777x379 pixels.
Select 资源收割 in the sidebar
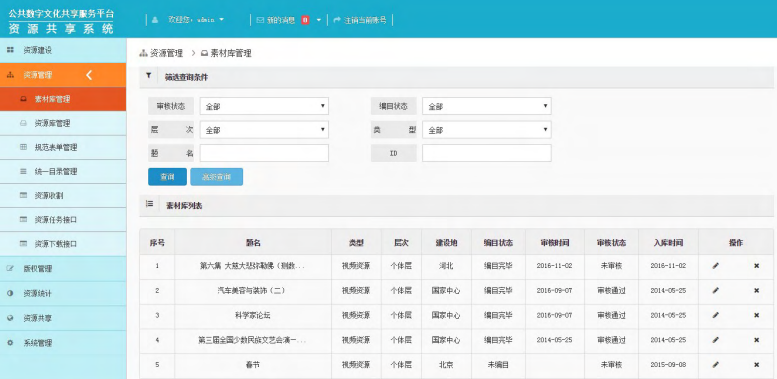tap(63, 196)
